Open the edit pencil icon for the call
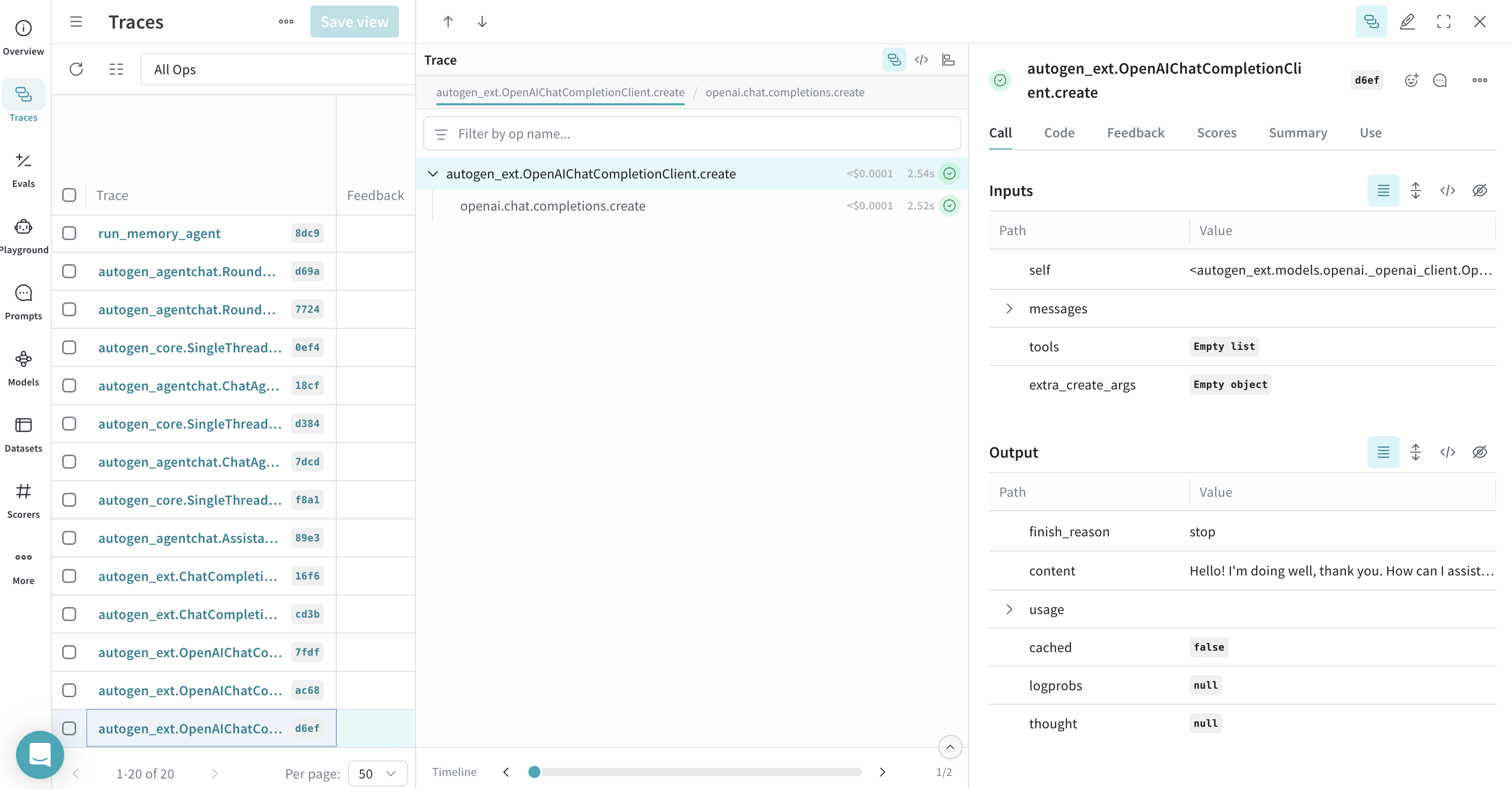 pyautogui.click(x=1408, y=21)
